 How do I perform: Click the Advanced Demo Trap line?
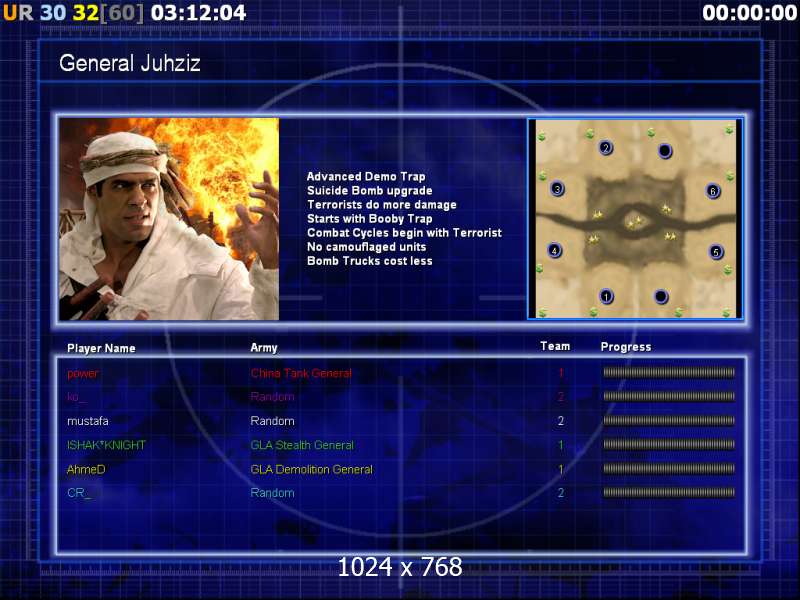click(366, 177)
